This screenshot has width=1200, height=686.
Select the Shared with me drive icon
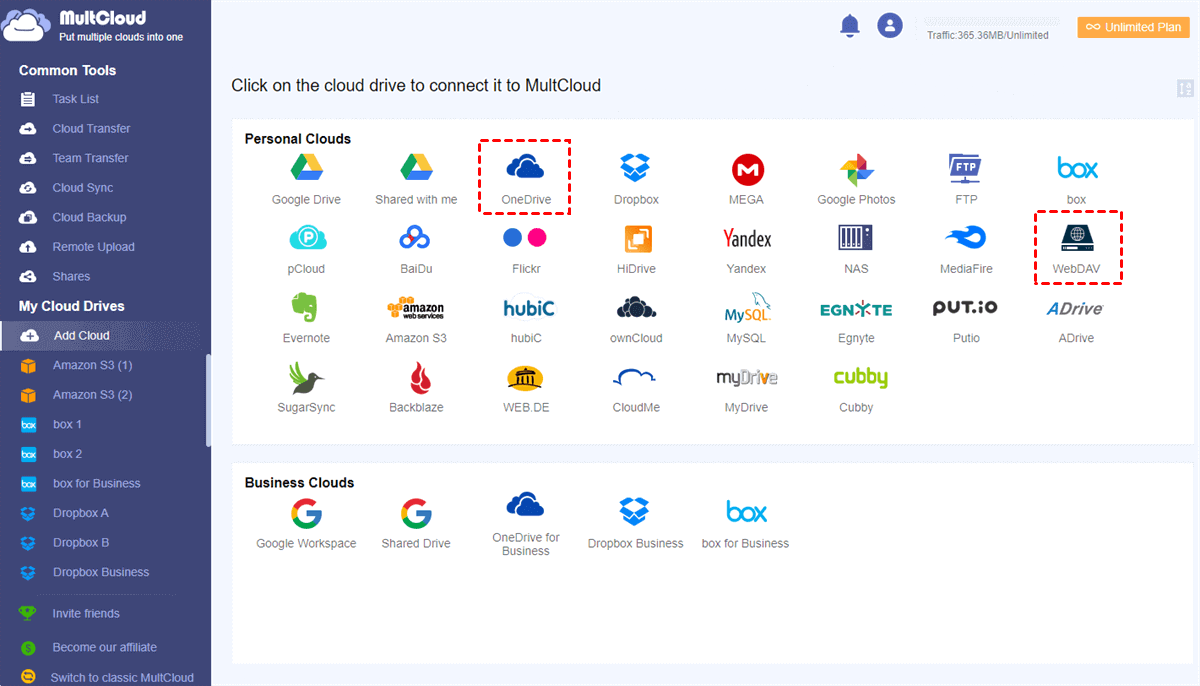tap(416, 168)
